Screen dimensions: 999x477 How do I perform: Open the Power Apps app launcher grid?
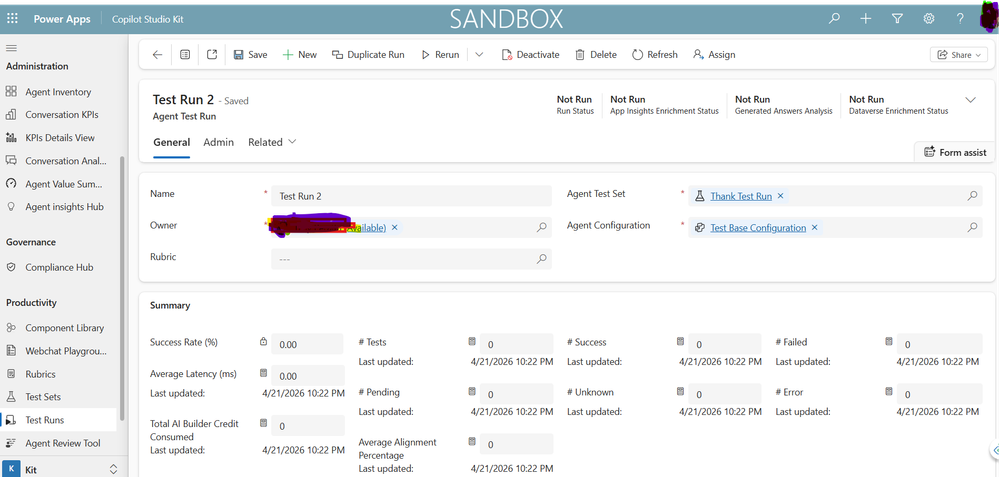pyautogui.click(x=12, y=18)
